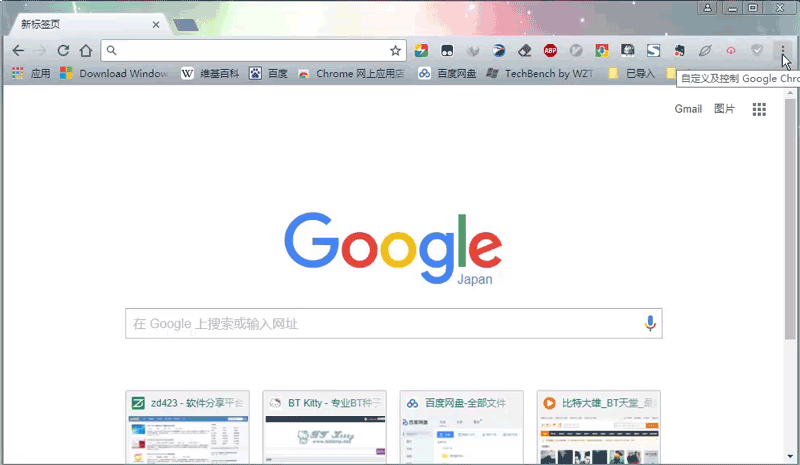Image resolution: width=800 pixels, height=465 pixels.
Task: Open the 百度网盘 bookmark
Action: [x=447, y=74]
